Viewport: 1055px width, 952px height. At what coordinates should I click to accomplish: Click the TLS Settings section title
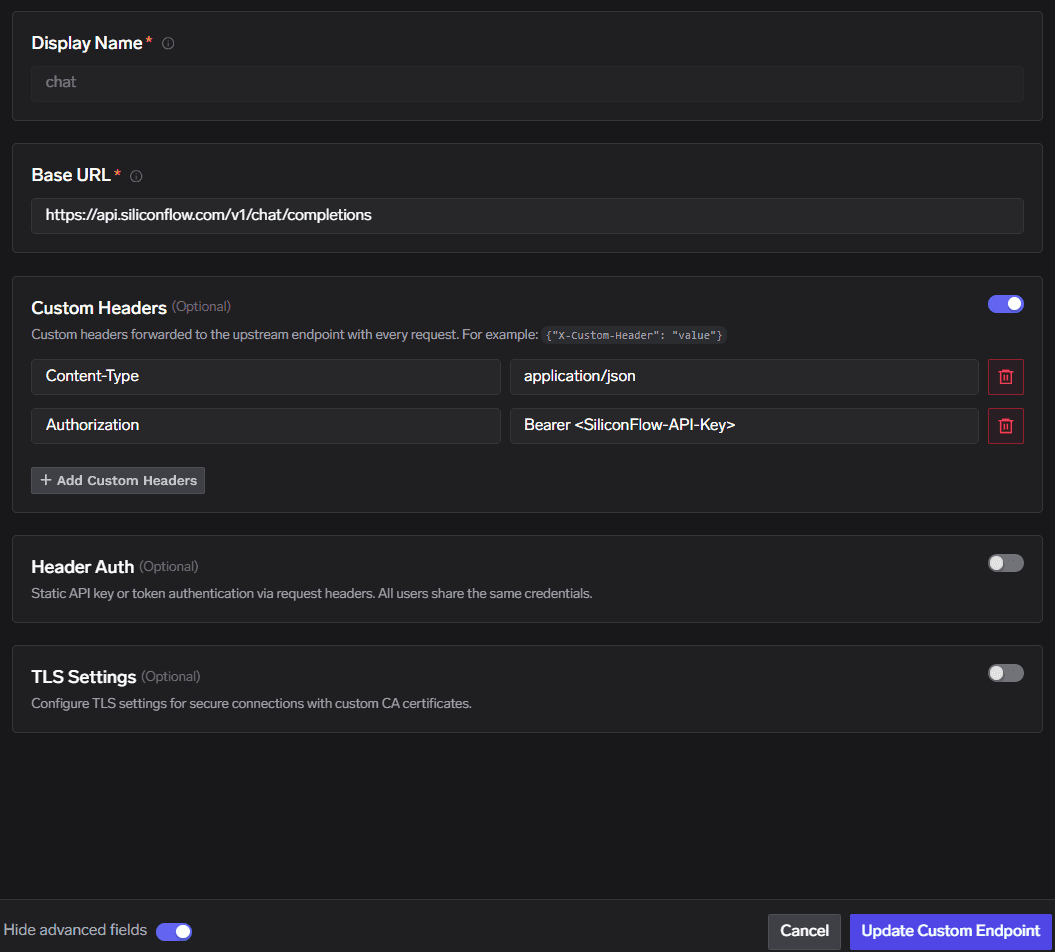[84, 677]
